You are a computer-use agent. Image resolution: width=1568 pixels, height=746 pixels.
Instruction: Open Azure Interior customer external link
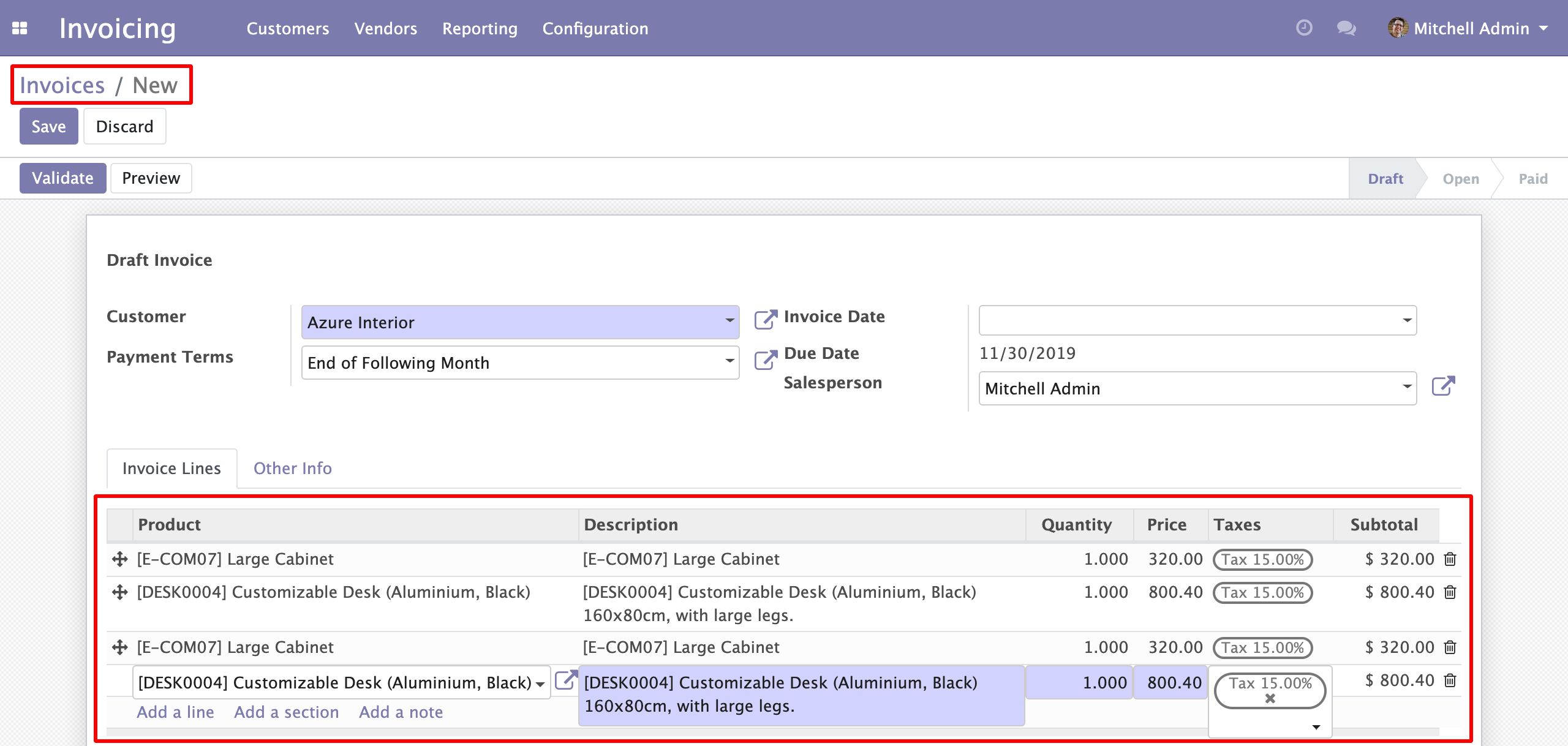765,319
